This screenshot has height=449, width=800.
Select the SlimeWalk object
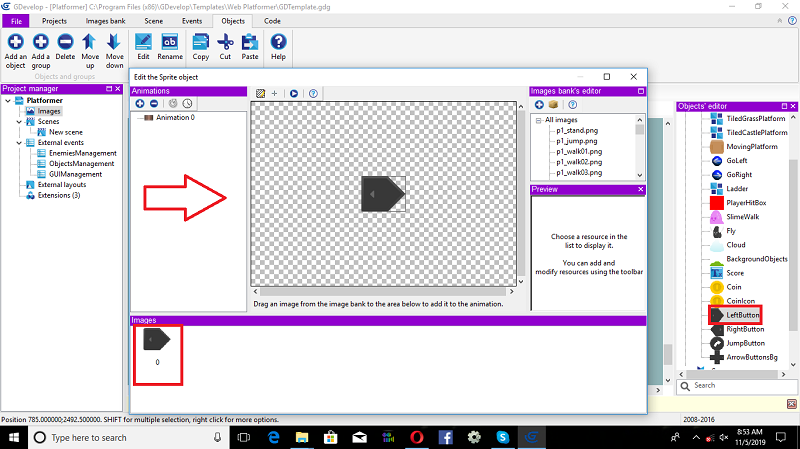point(742,217)
